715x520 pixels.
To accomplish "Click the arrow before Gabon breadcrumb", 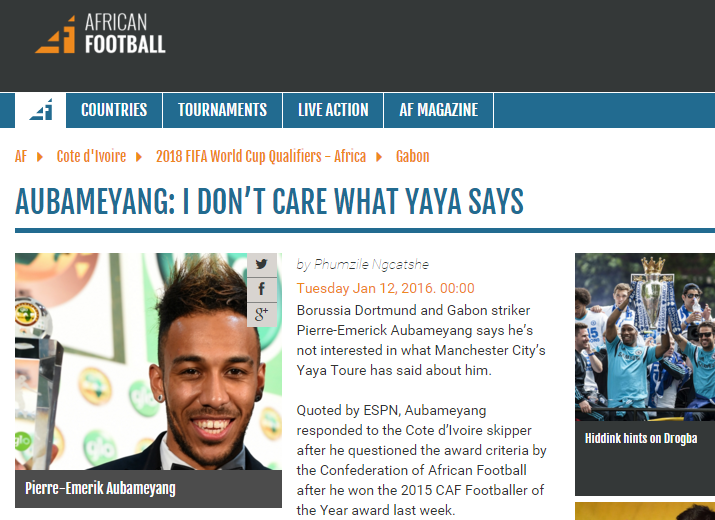I will coord(379,157).
